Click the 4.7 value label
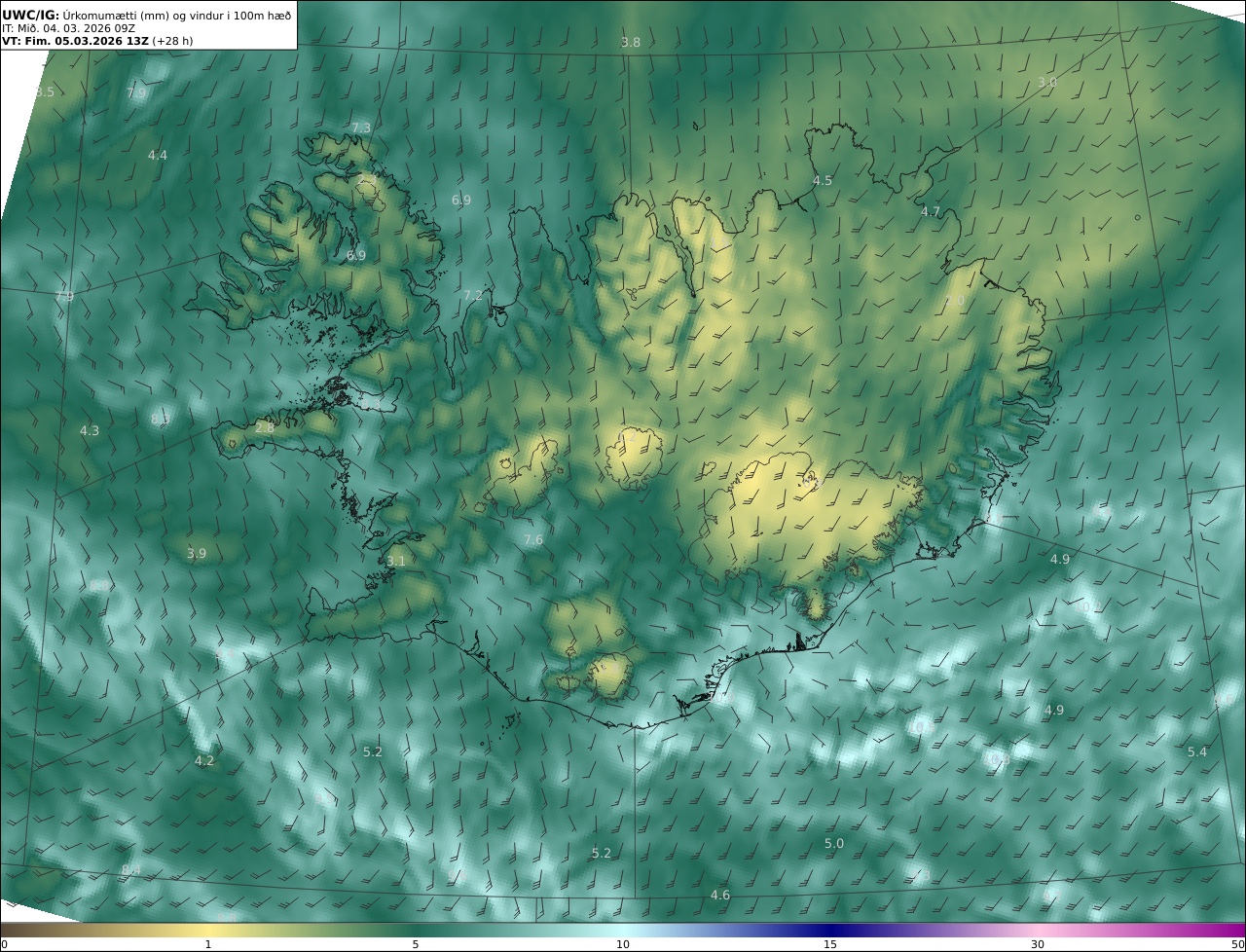Image resolution: width=1246 pixels, height=952 pixels. [x=931, y=211]
